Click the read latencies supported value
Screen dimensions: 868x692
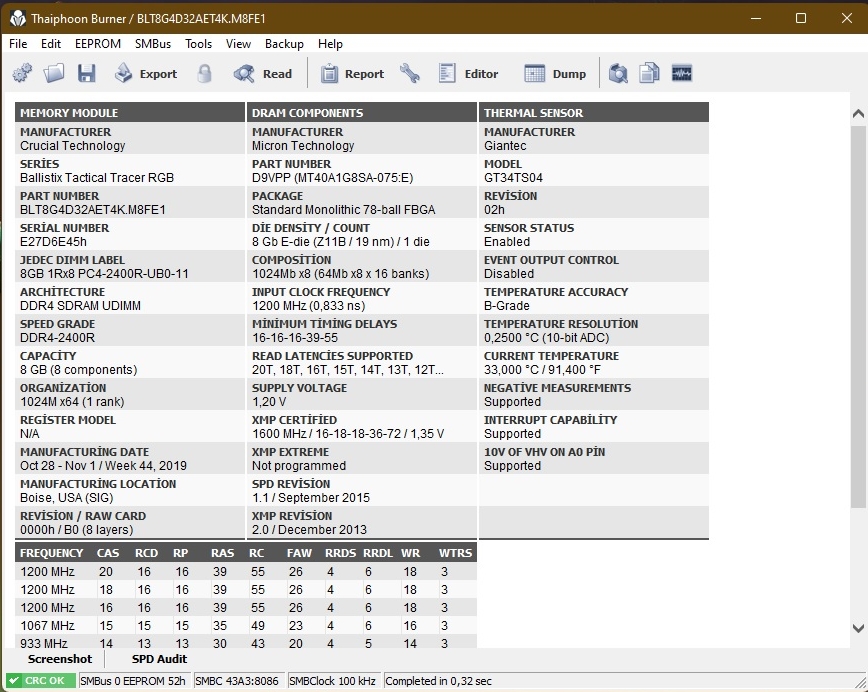348,370
